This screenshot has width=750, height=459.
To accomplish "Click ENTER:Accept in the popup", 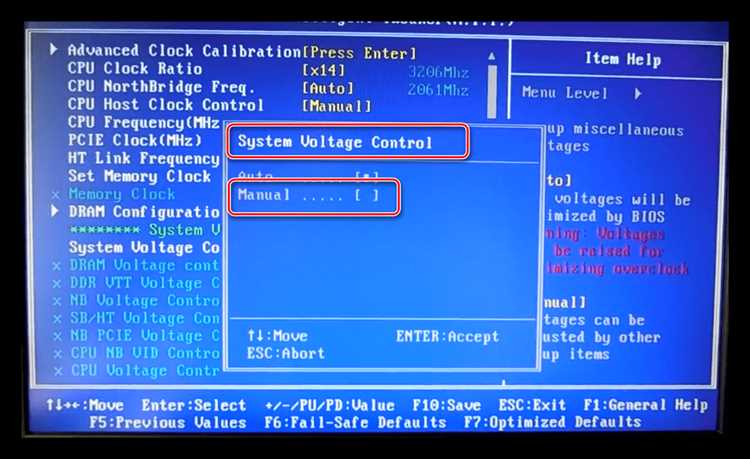I will [x=447, y=337].
